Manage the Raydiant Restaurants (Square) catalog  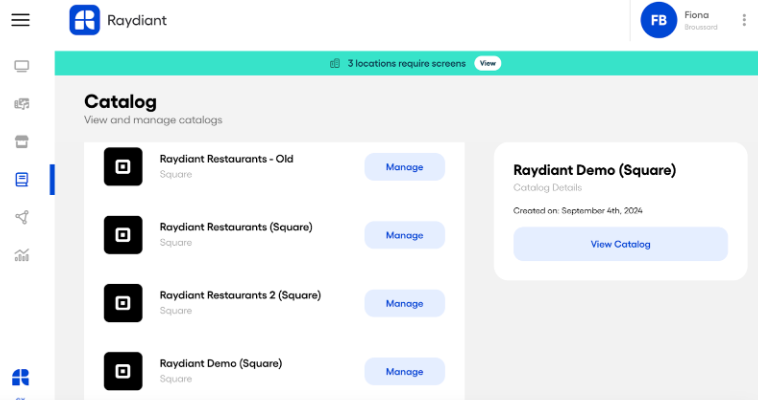(405, 235)
